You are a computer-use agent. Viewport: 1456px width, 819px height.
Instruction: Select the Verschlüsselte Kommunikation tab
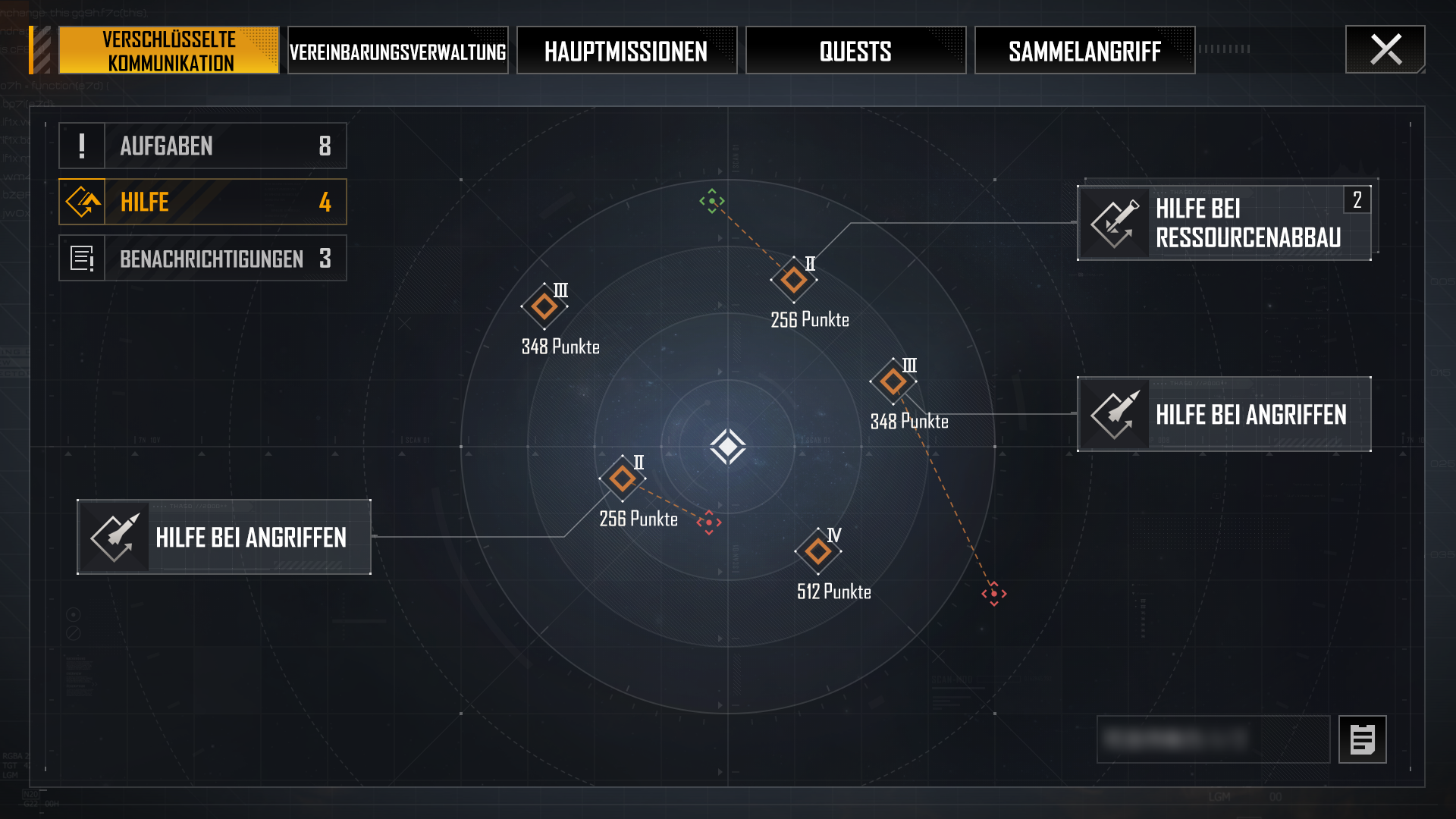[169, 51]
